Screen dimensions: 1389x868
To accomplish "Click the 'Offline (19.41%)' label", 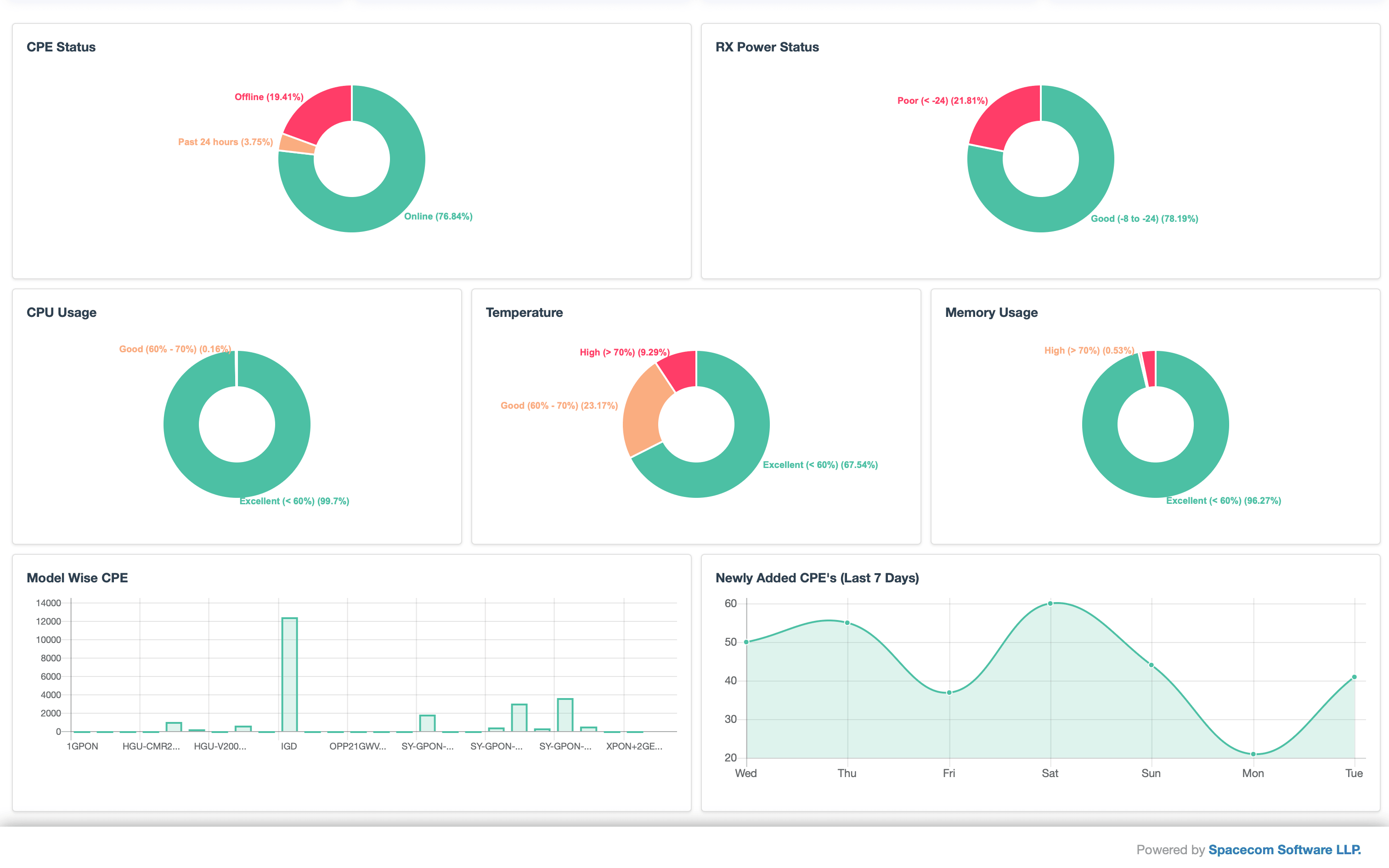I will point(269,97).
